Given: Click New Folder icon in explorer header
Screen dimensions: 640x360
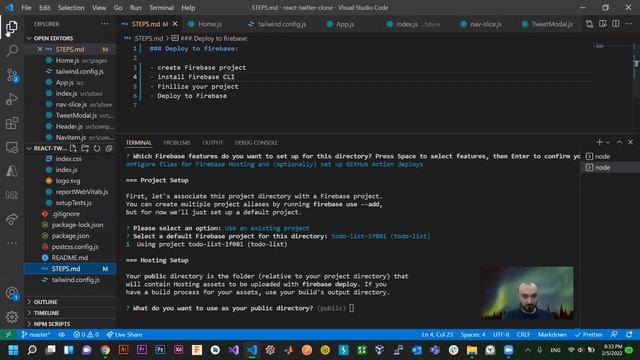Looking at the screenshot, I should [85, 148].
